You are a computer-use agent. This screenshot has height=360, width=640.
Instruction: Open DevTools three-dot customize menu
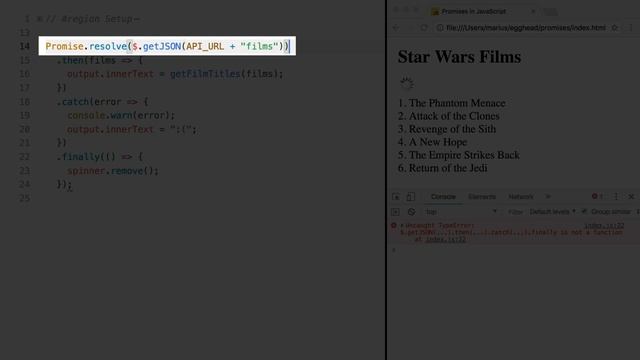616,197
